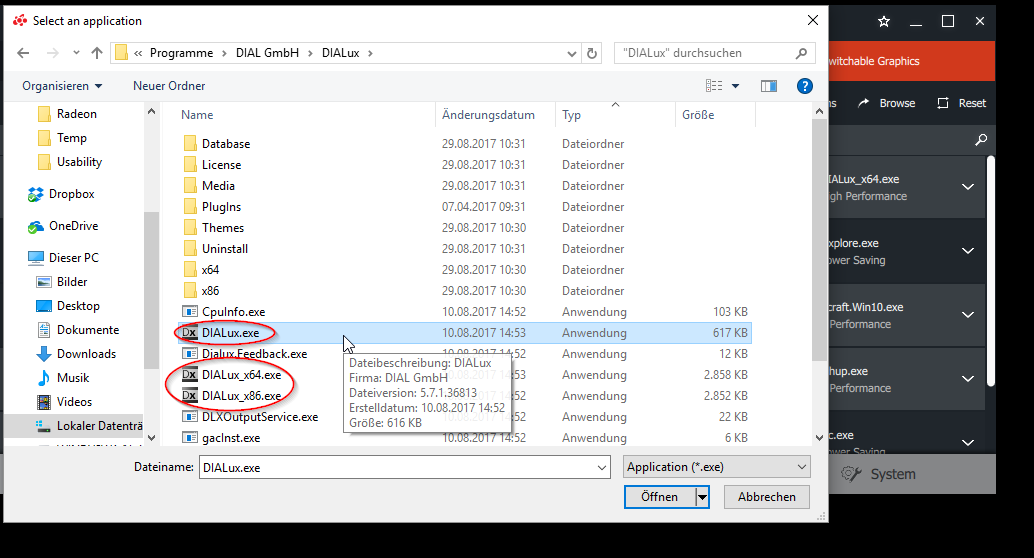Open Dokumente in navigation pane

[78, 330]
